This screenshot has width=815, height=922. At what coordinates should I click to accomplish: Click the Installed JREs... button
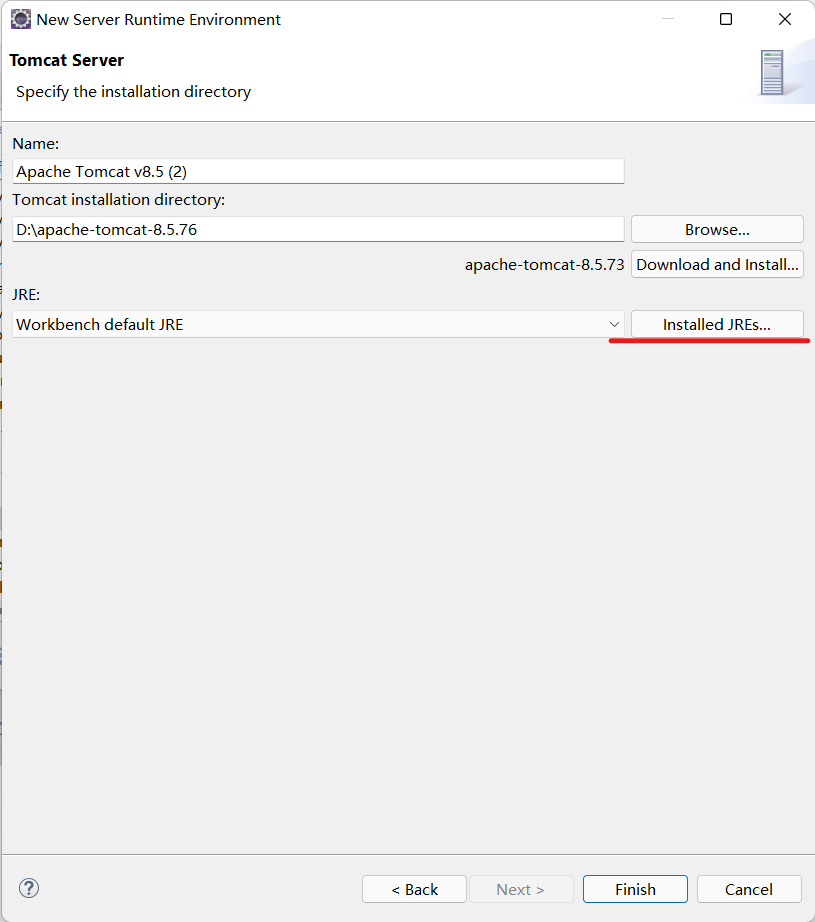coord(717,325)
